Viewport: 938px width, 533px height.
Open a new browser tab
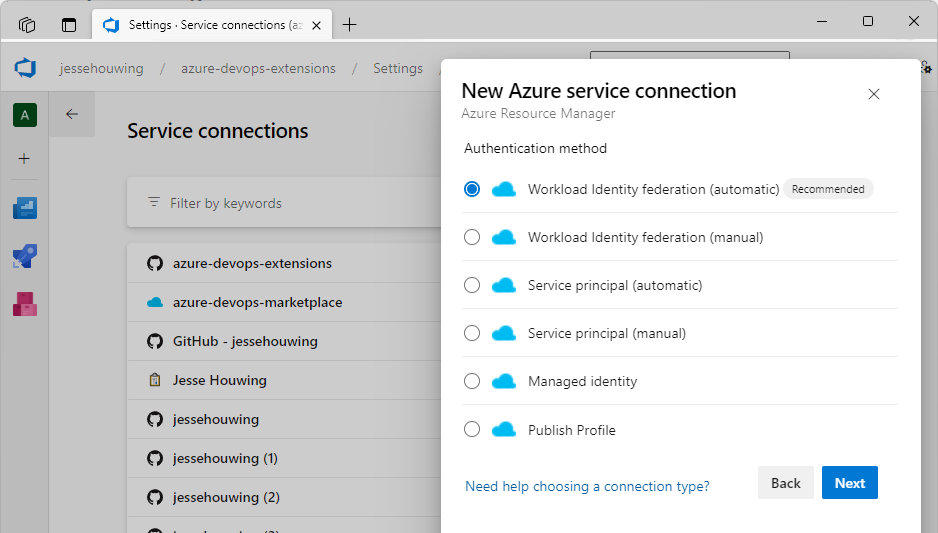click(x=349, y=25)
